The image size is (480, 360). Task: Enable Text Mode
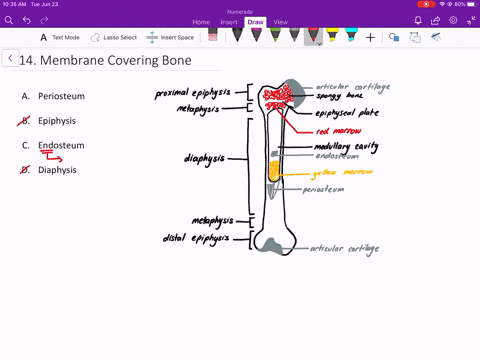pyautogui.click(x=60, y=38)
